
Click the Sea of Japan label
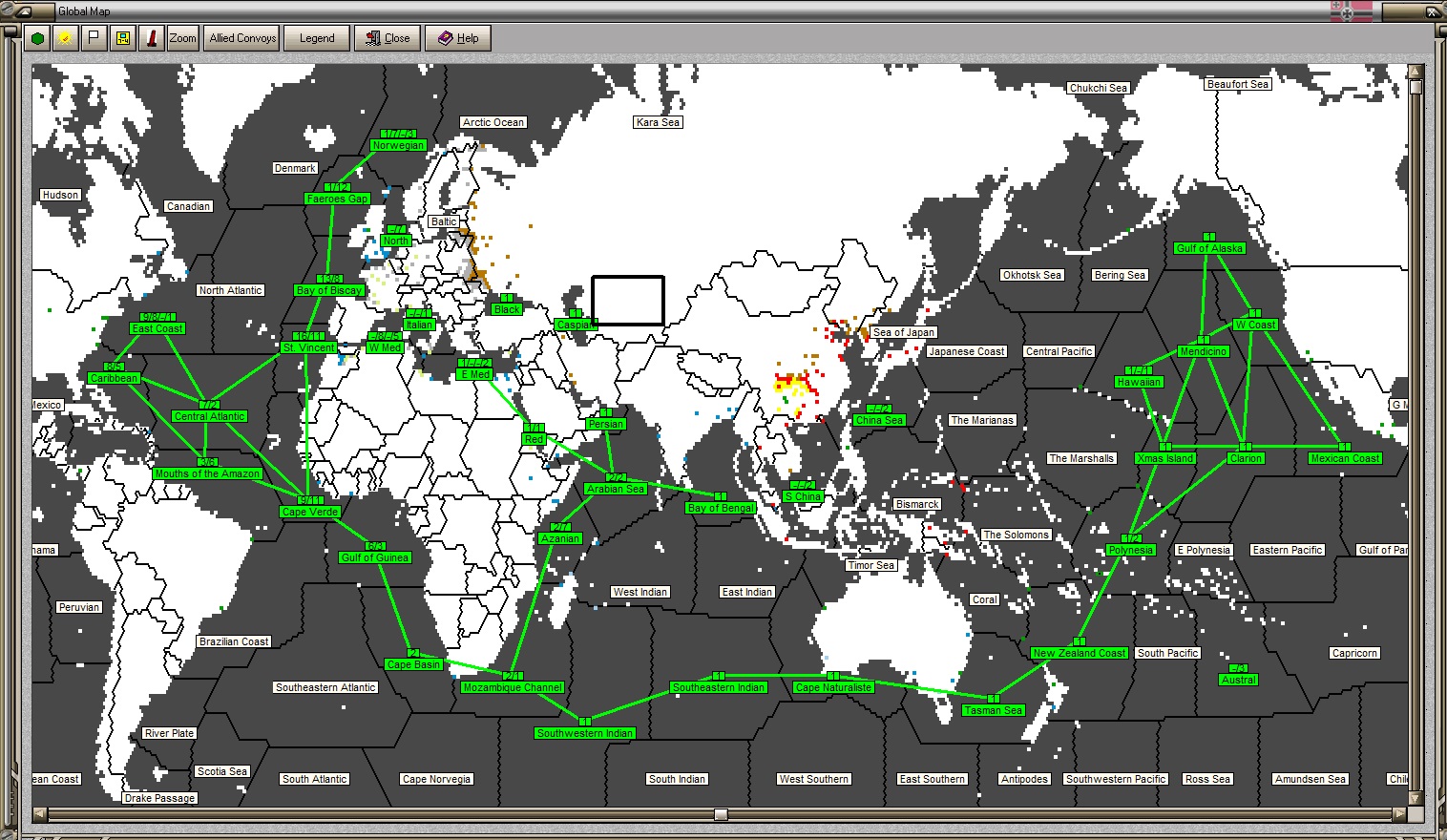[x=904, y=332]
